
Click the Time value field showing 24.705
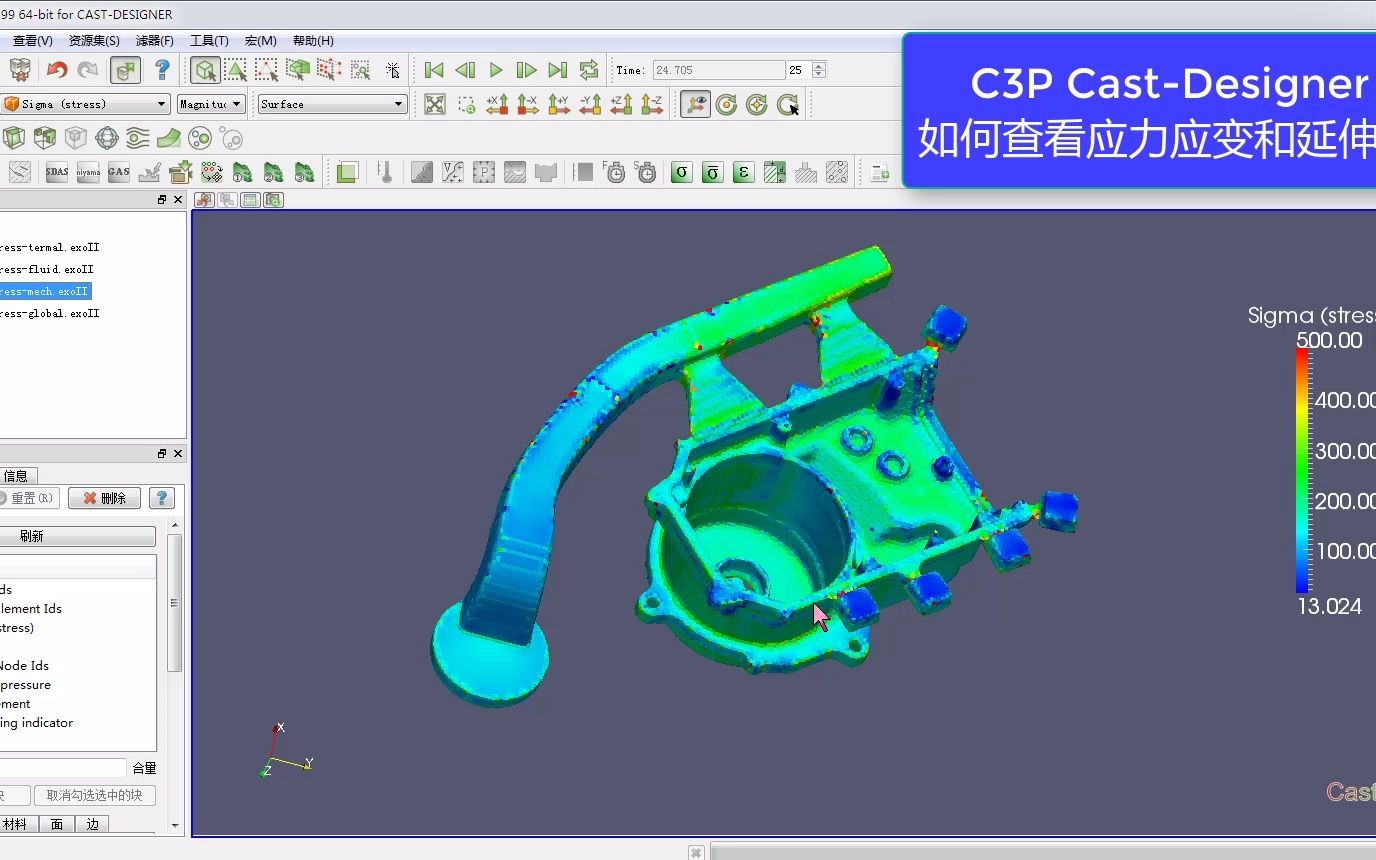(718, 70)
